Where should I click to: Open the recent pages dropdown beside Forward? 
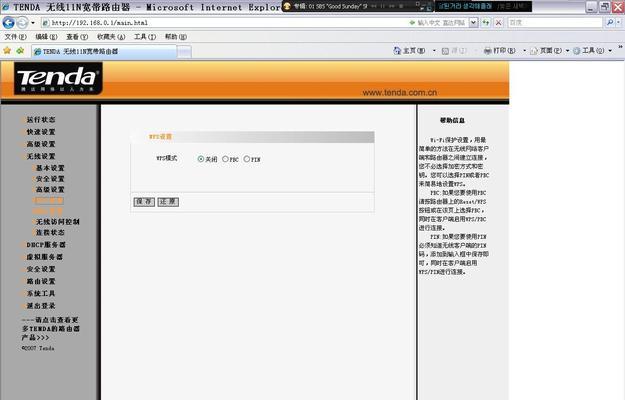coord(33,23)
